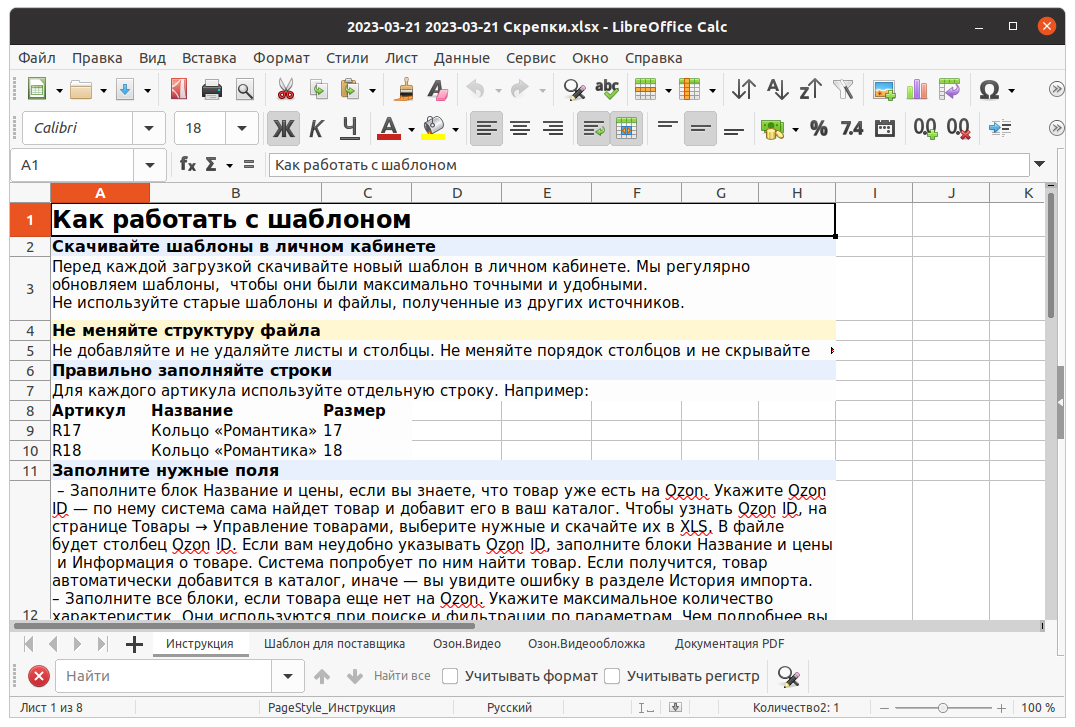Close the Find toolbar
The height and width of the screenshot is (727, 1075).
click(x=39, y=676)
